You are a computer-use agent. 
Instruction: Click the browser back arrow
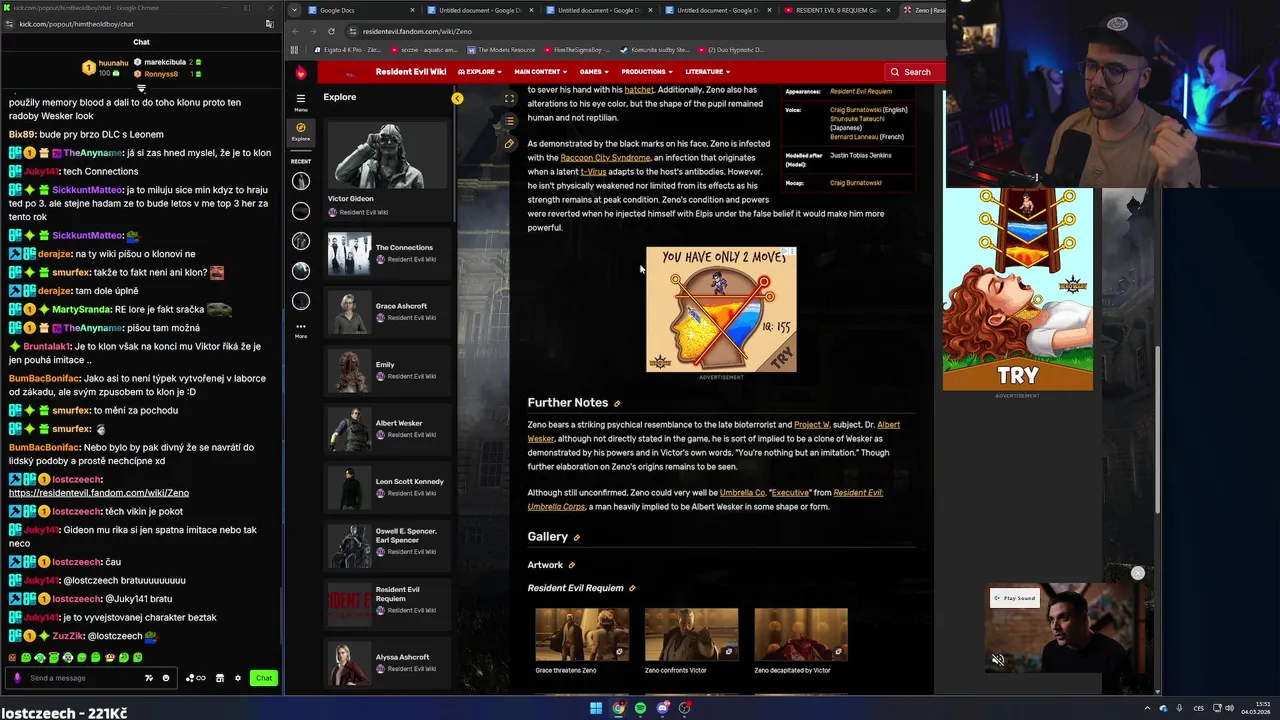pos(295,31)
